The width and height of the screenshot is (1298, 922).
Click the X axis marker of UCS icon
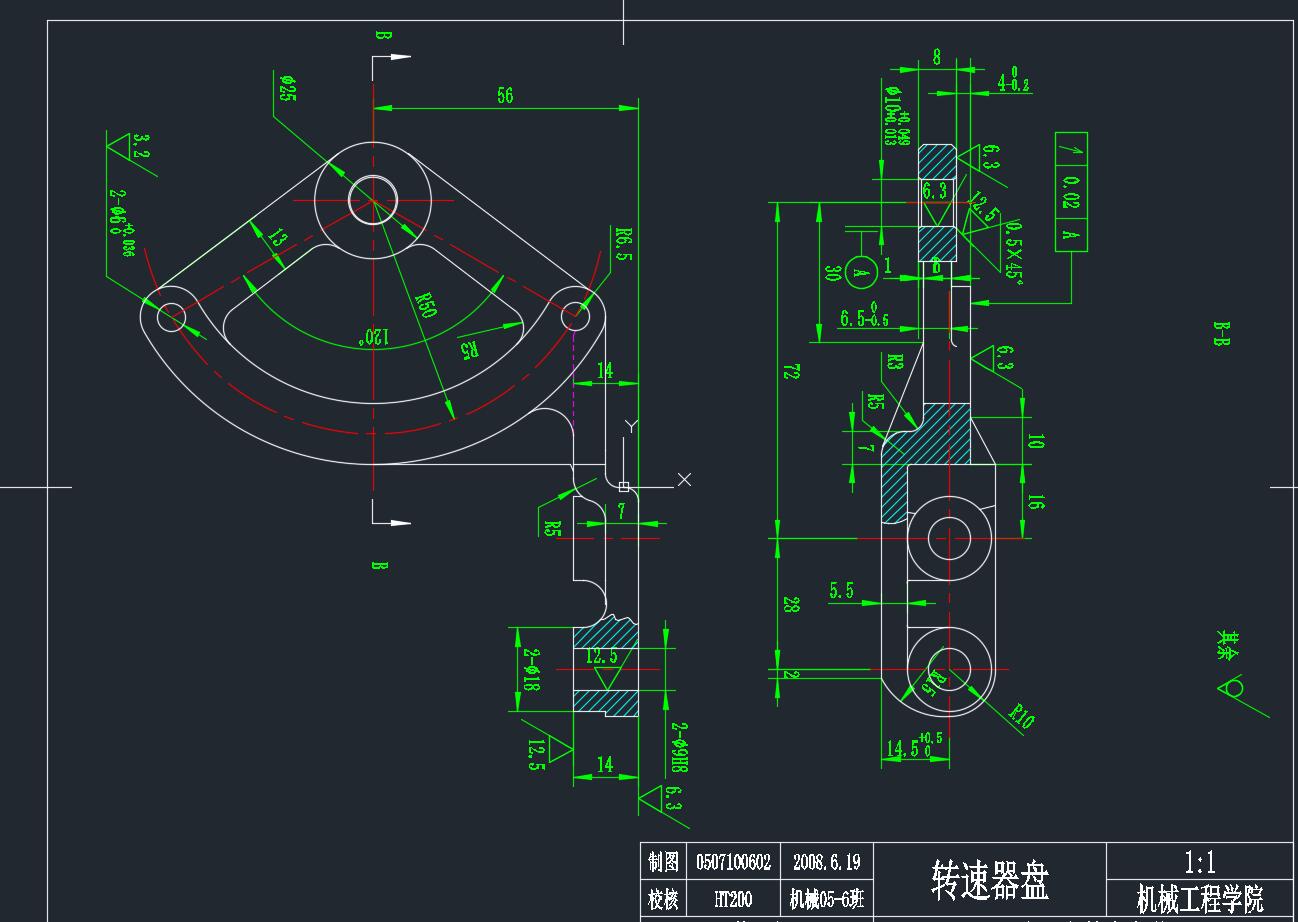(684, 480)
